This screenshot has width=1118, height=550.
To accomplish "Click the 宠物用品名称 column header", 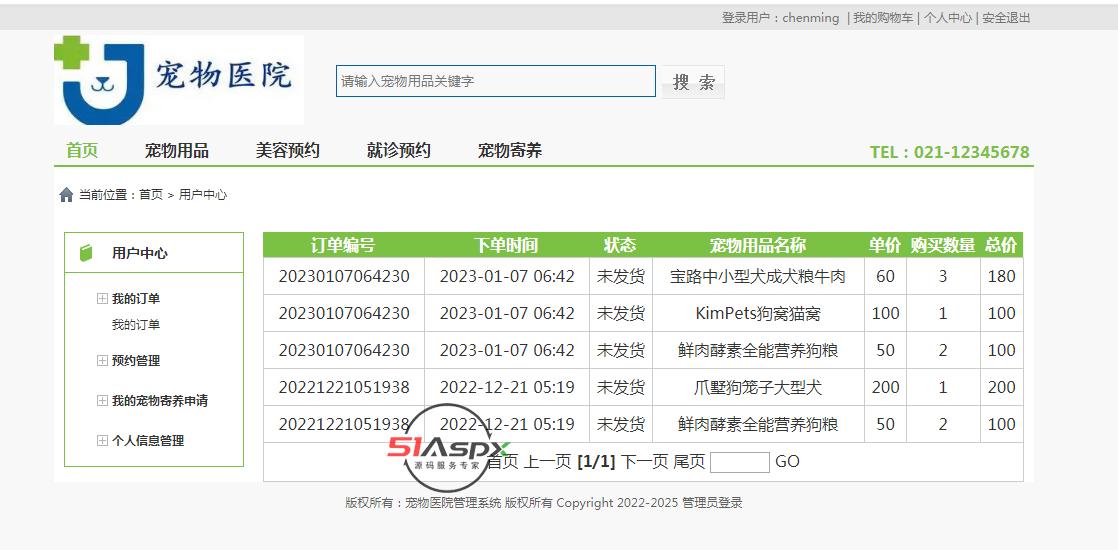I will tap(758, 245).
